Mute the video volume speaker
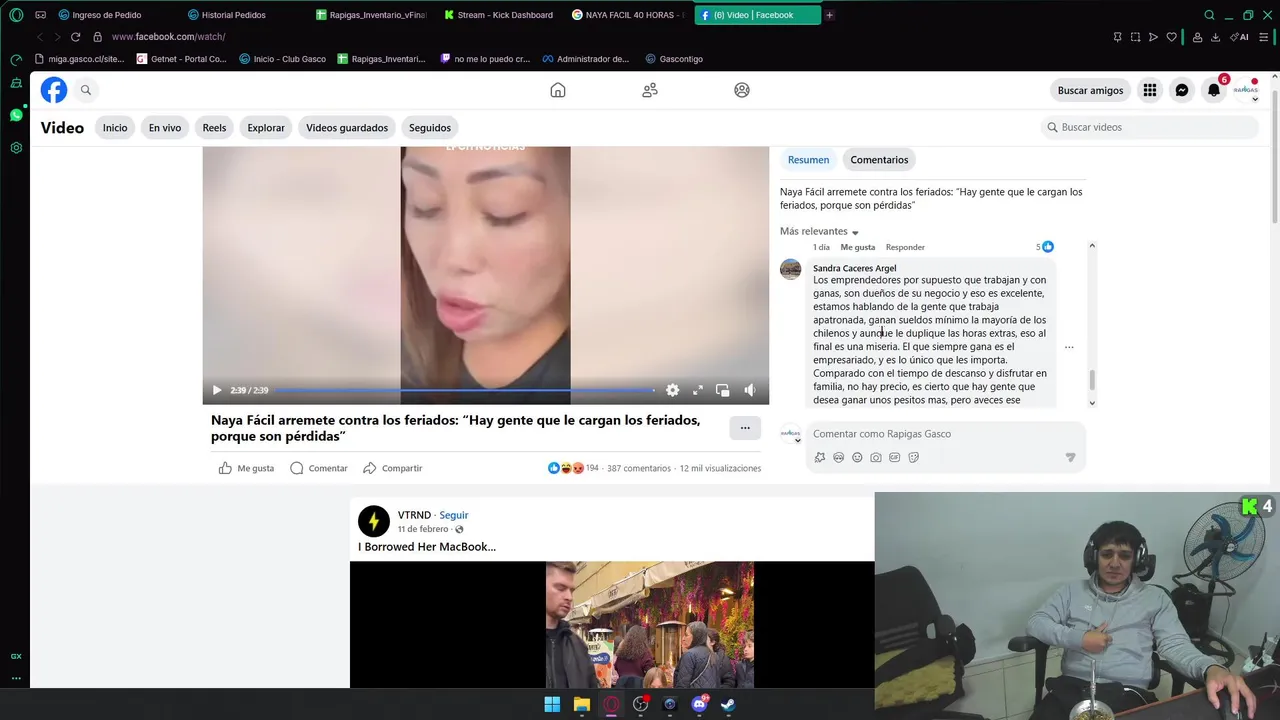This screenshot has width=1280, height=720. (749, 390)
